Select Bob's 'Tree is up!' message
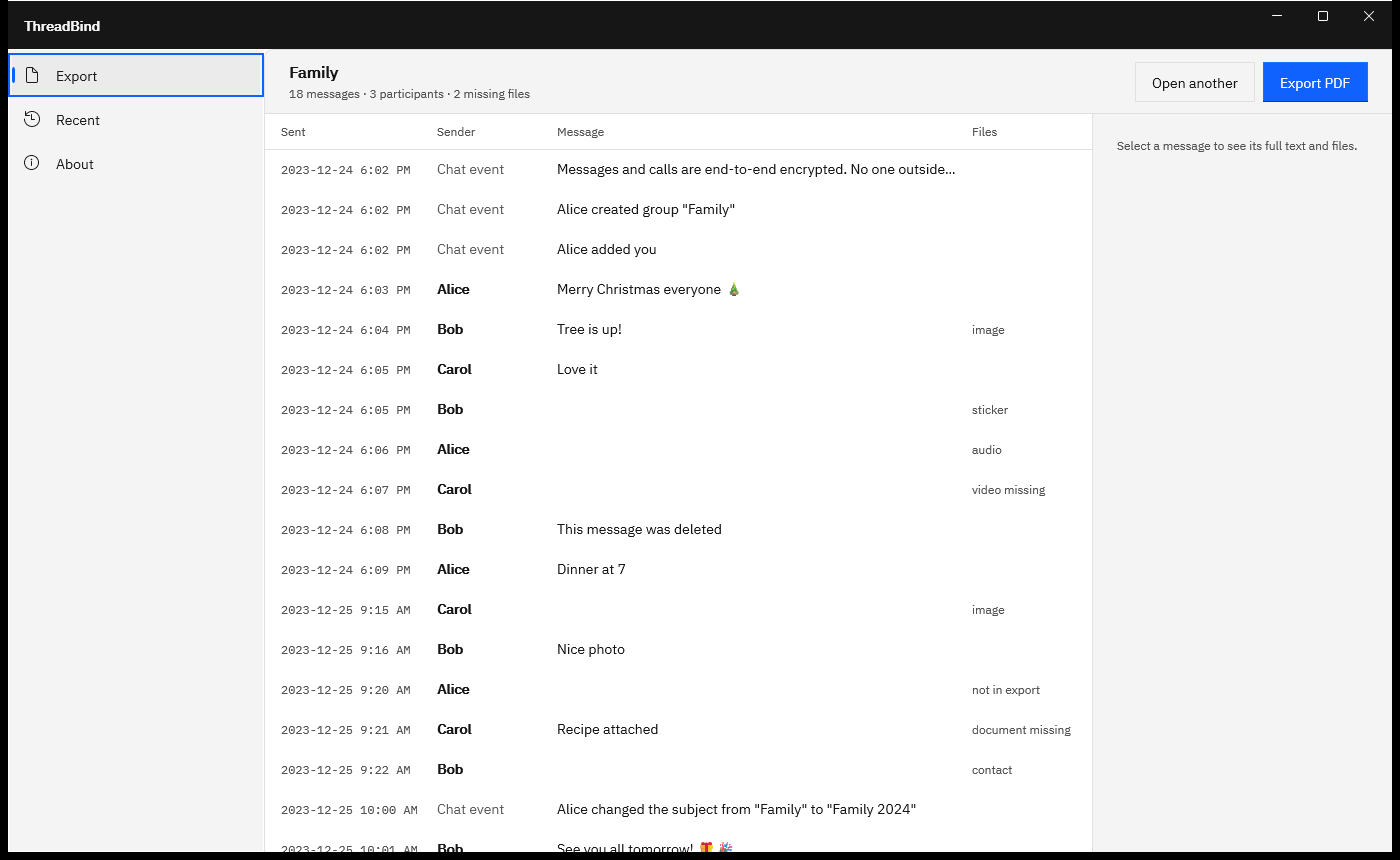The image size is (1400, 860). 678,330
